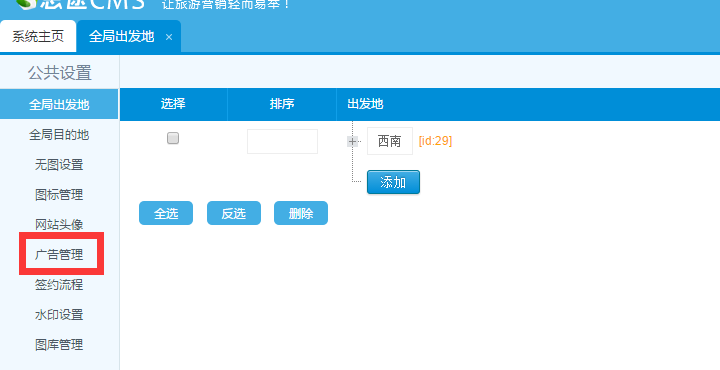The image size is (720, 370).
Task: Select the 全局出发地 tab
Action: click(121, 36)
